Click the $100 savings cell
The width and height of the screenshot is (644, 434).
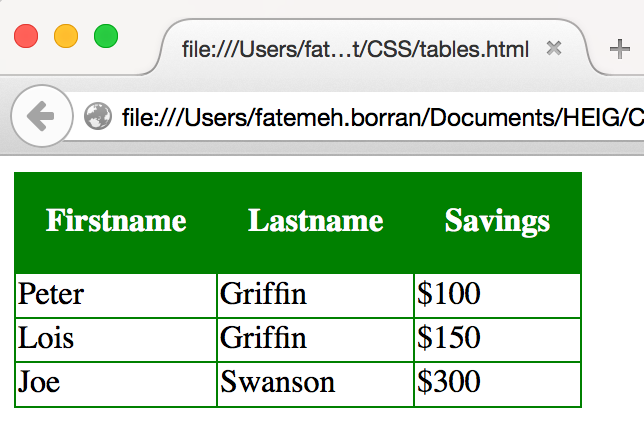[x=497, y=296]
